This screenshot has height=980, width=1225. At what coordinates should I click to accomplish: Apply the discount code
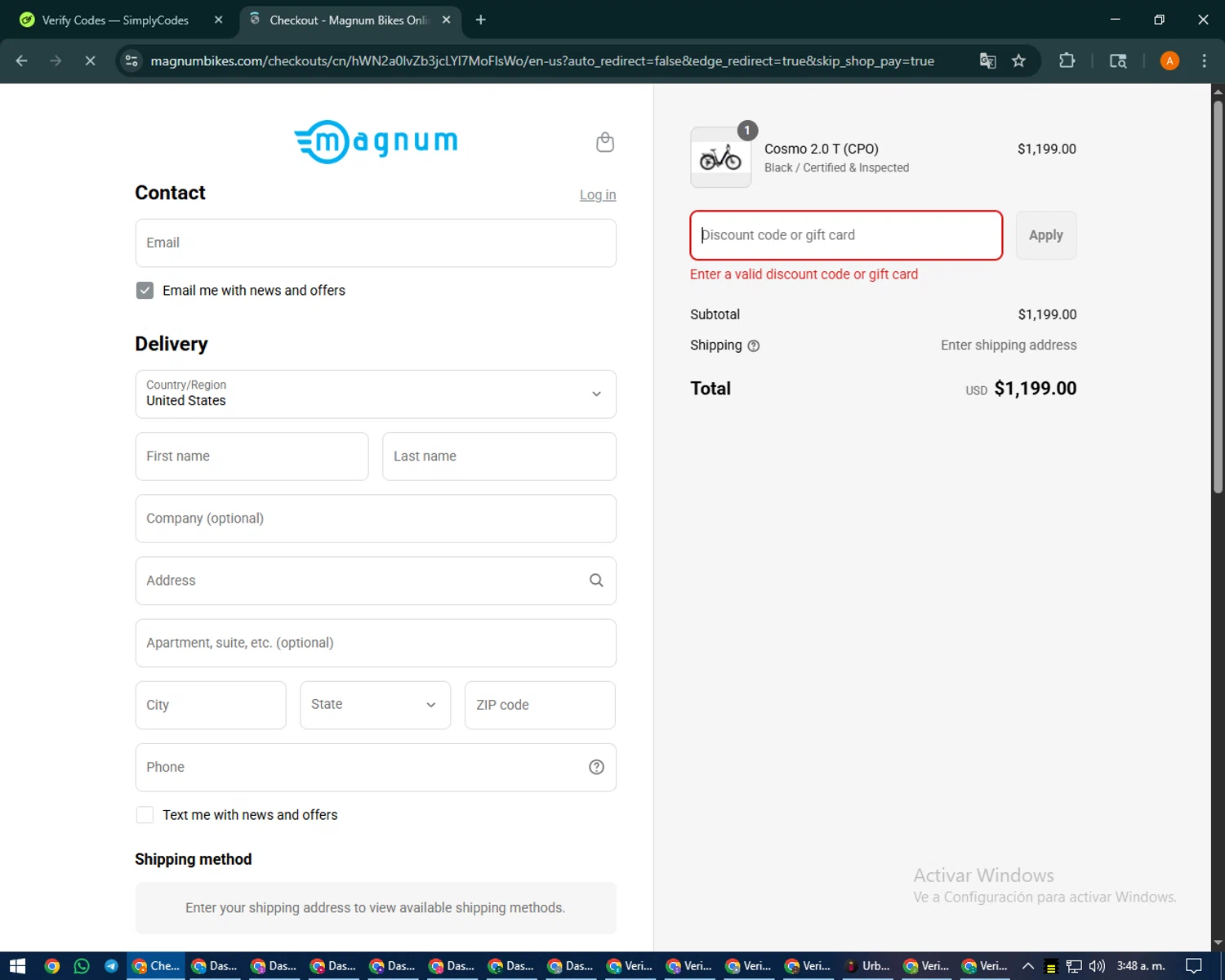click(x=1046, y=235)
